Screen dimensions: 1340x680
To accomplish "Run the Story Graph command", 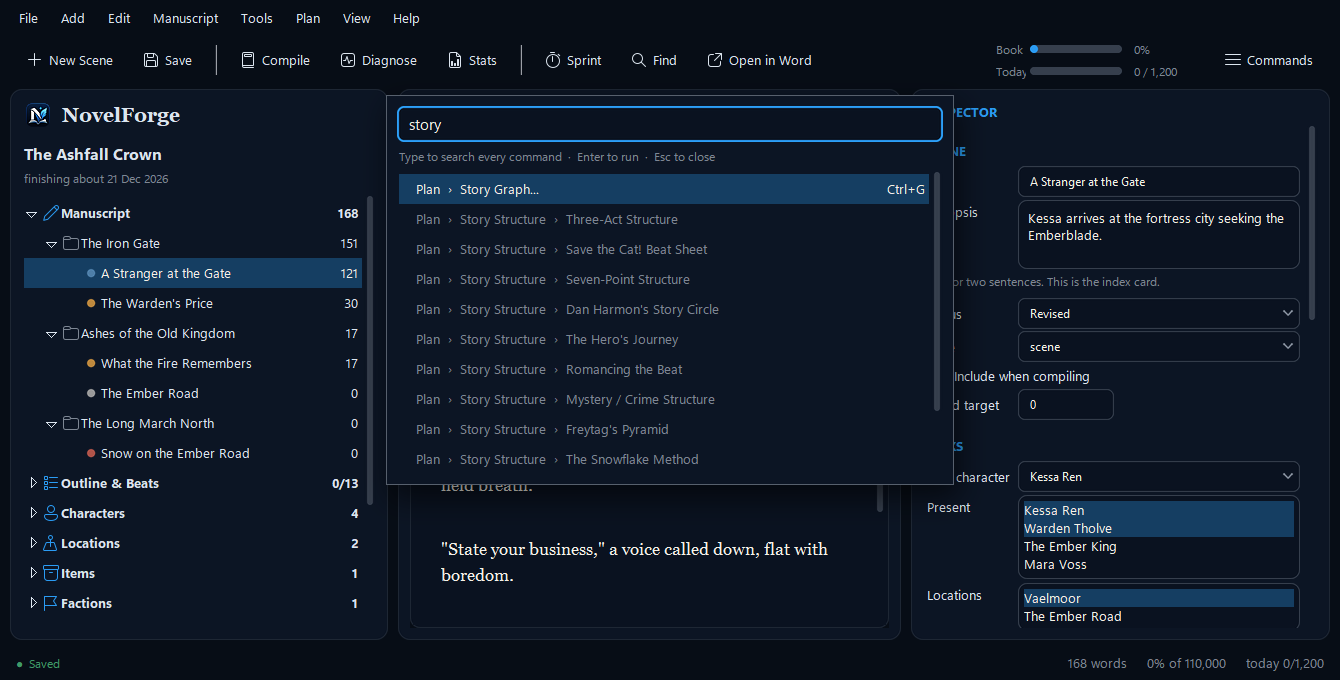I will click(x=664, y=189).
